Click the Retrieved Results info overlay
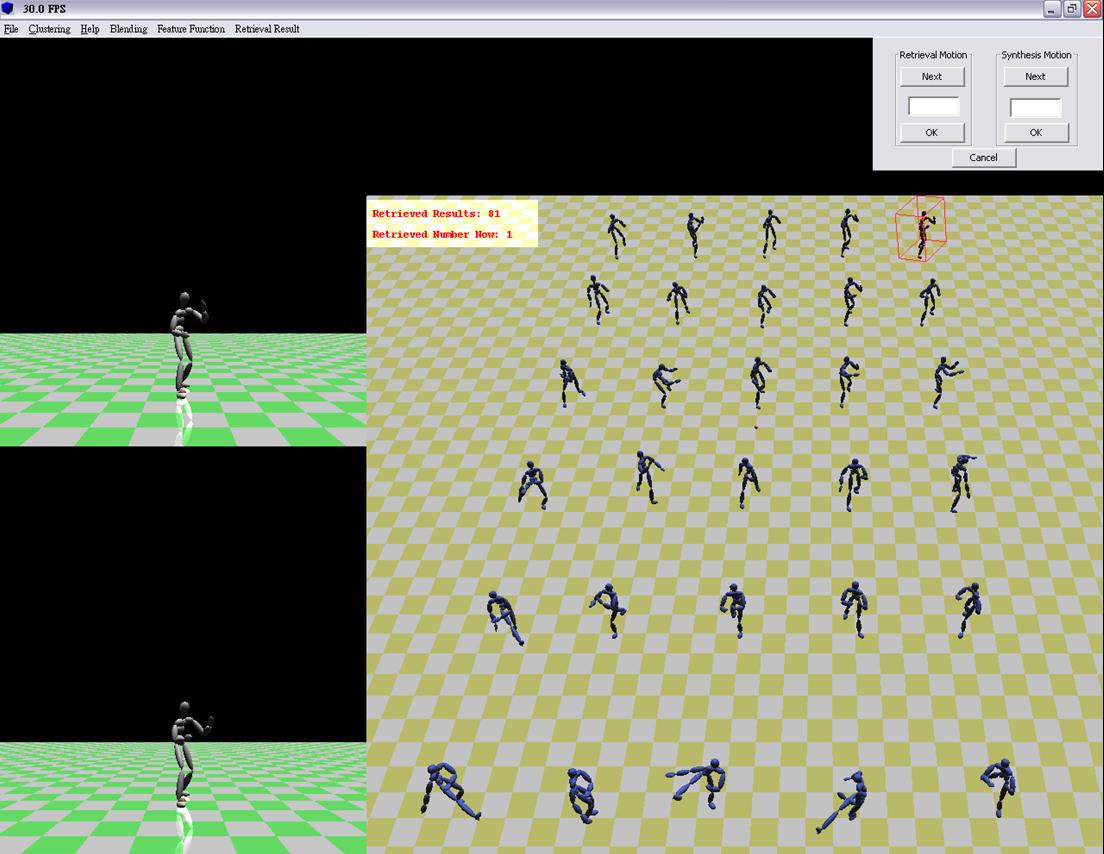Viewport: 1104px width, 854px height. coord(452,223)
